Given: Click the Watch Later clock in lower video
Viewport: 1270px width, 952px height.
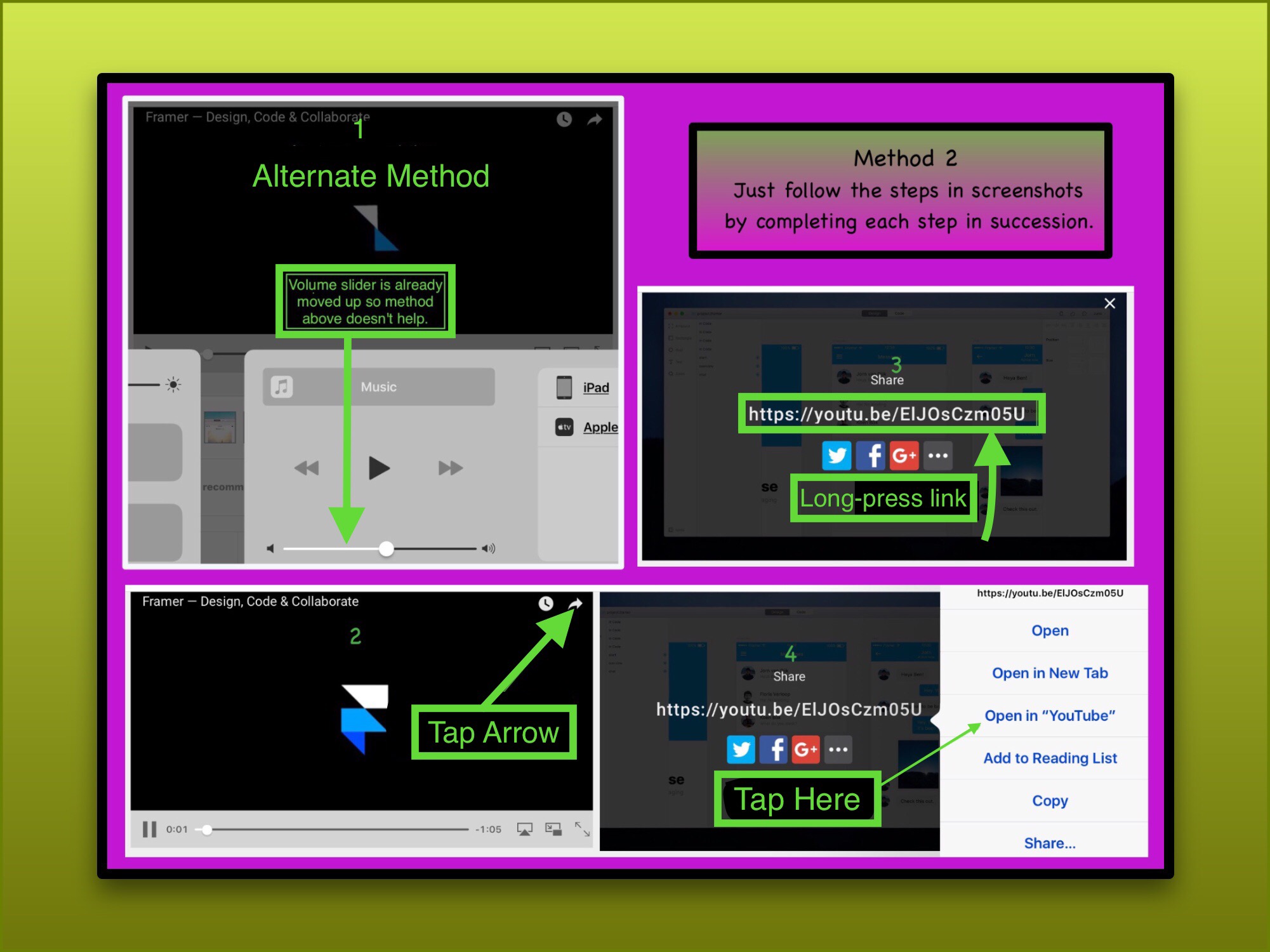Looking at the screenshot, I should tap(546, 603).
